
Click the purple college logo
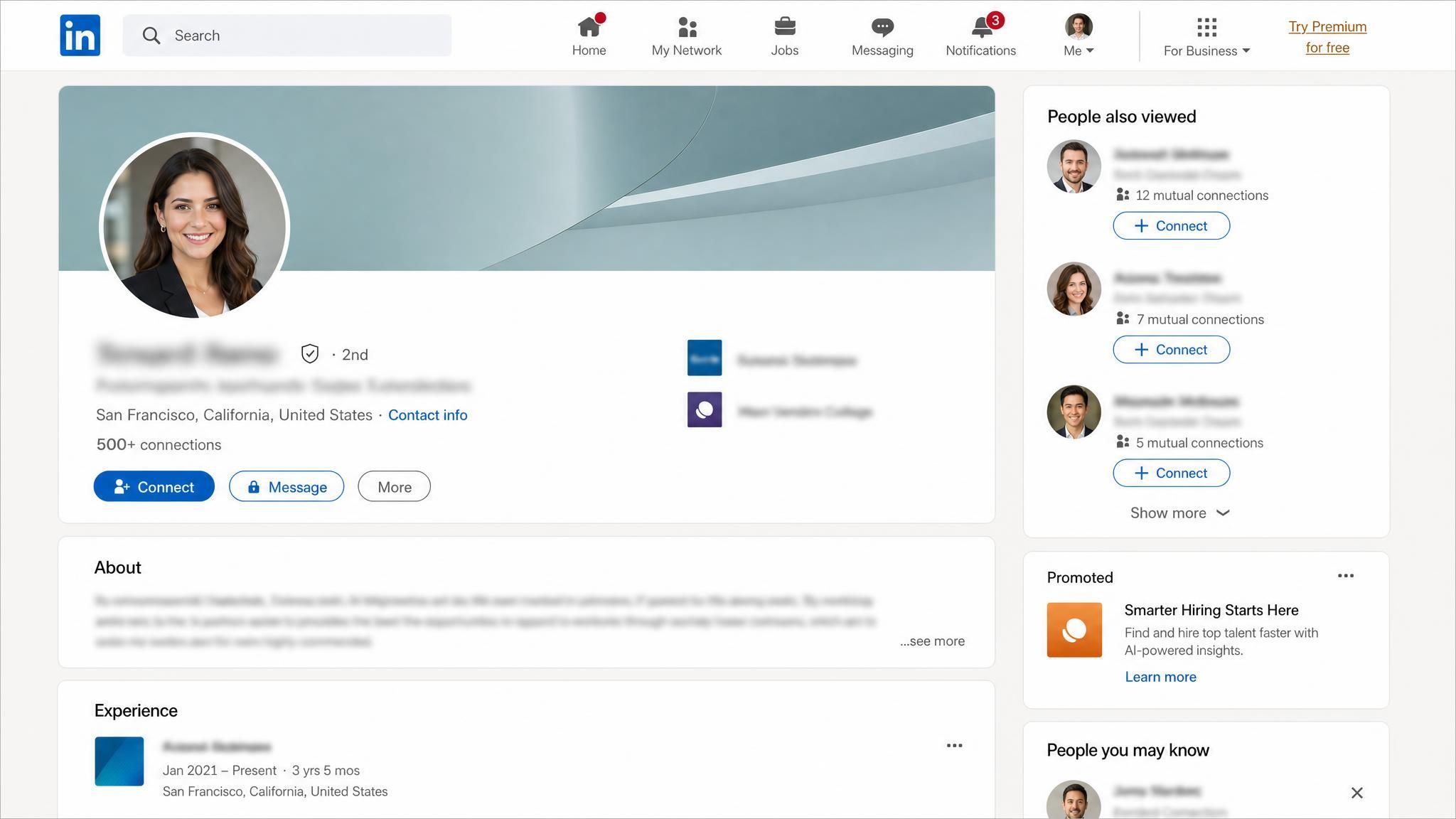coord(705,409)
